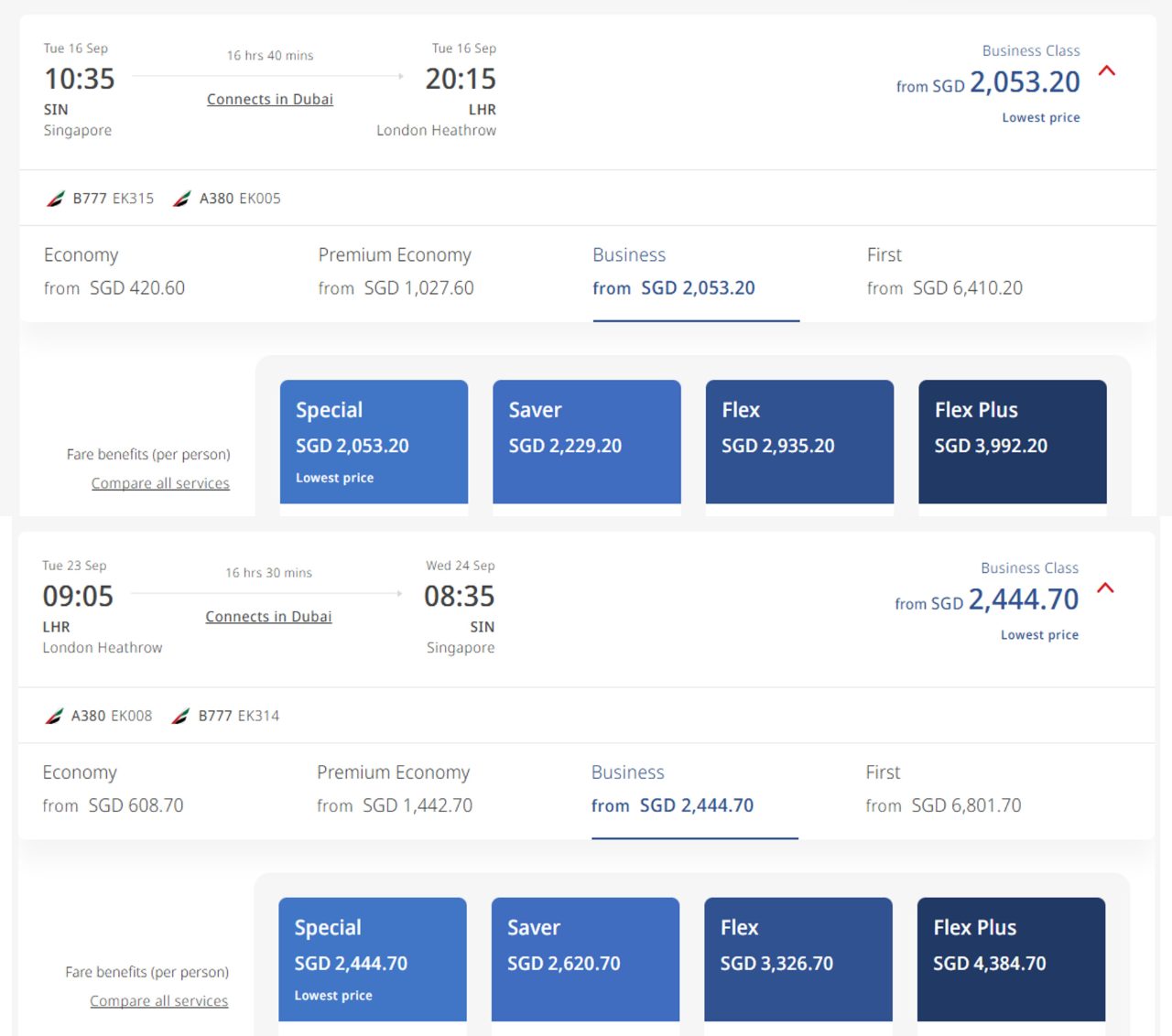Choose Saver fare SGD 2,229.20

coord(587,442)
